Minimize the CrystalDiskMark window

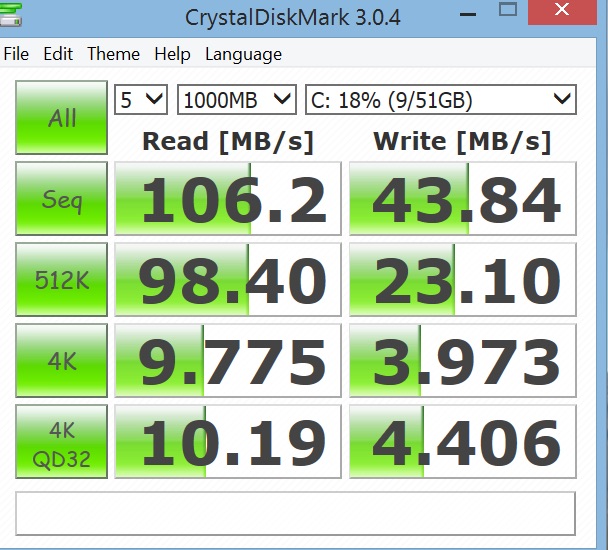[x=468, y=14]
